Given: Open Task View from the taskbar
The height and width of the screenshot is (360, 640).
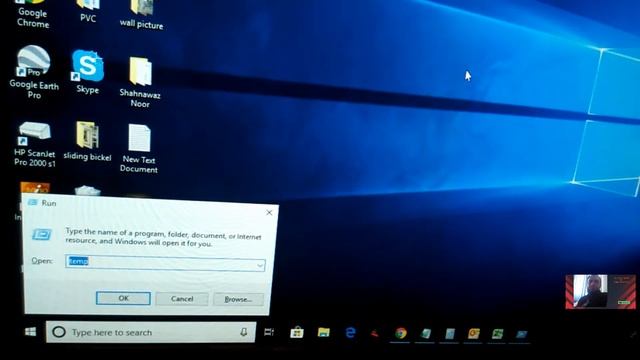Looking at the screenshot, I should pyautogui.click(x=269, y=332).
